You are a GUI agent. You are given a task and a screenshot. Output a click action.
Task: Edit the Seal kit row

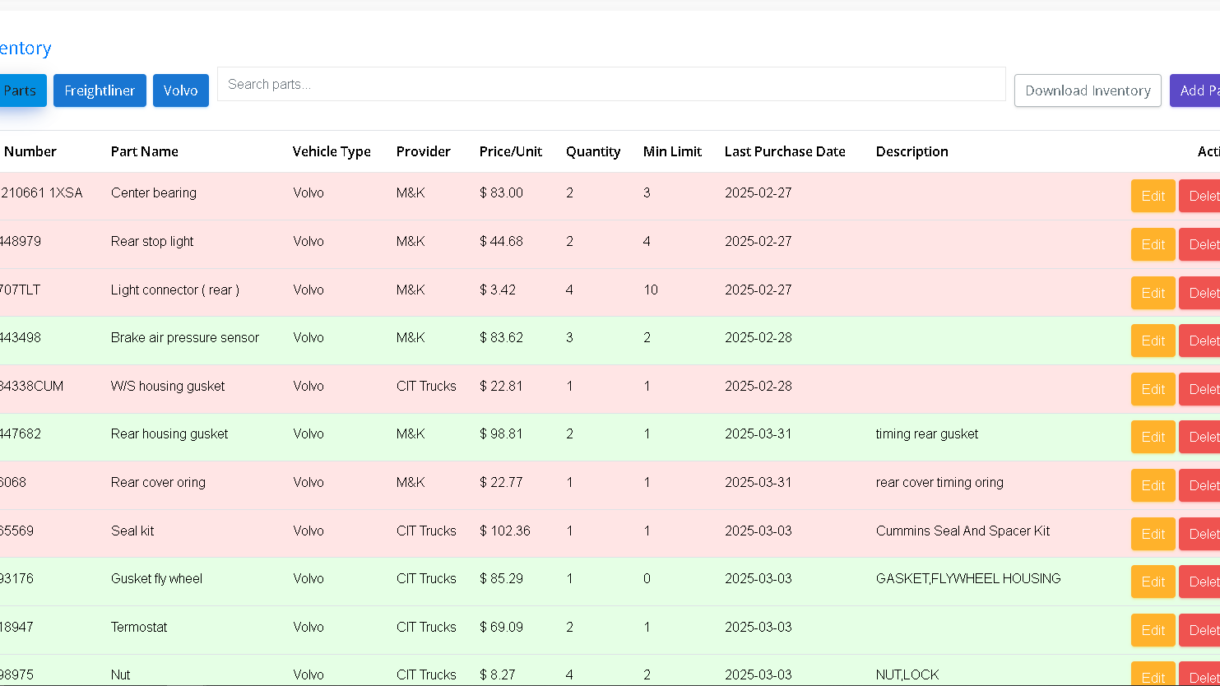(1153, 534)
